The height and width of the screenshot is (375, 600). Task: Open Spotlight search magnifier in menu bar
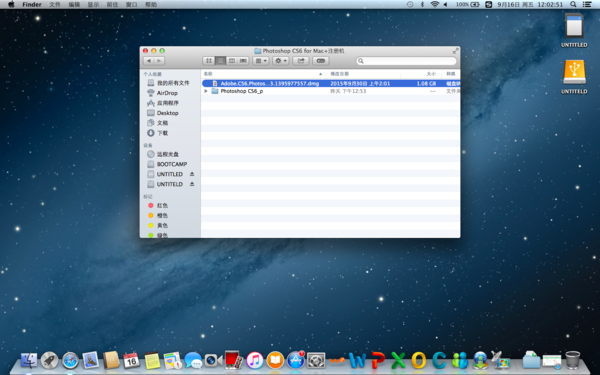tap(573, 4)
